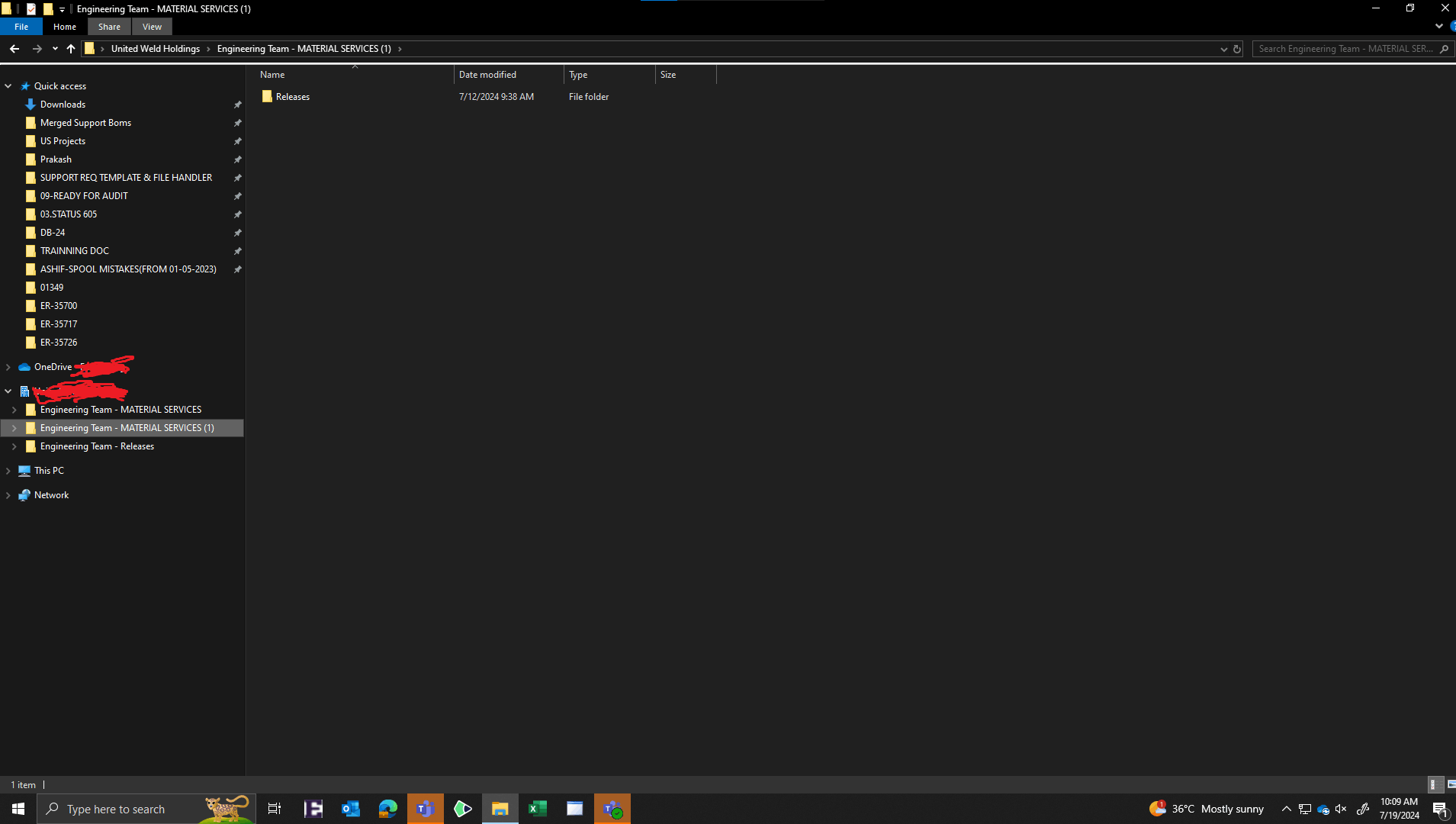Screen dimensions: 1456x824
Task: Open 09-READY FOR AUDIT folder
Action: (x=84, y=196)
